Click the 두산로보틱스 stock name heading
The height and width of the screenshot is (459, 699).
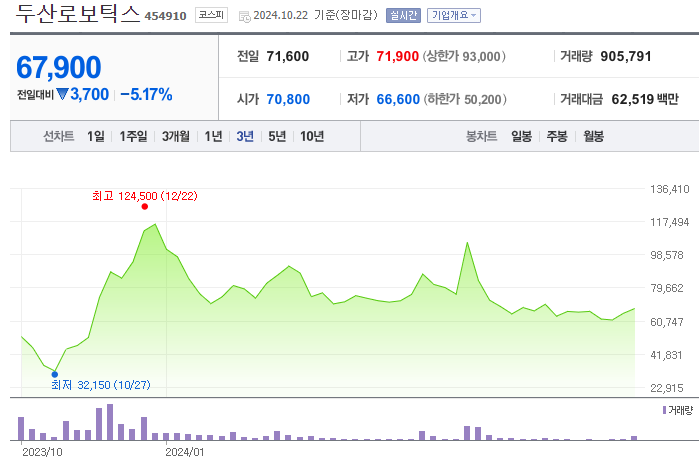(78, 13)
